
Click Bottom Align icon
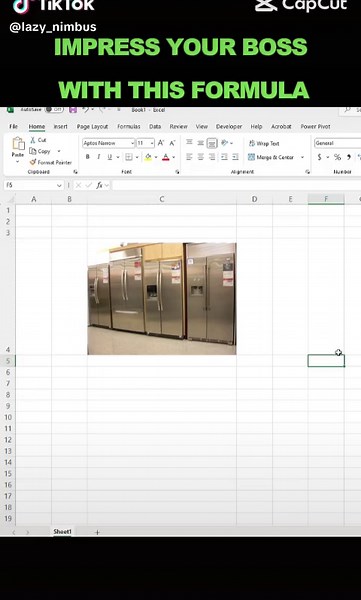tap(212, 143)
